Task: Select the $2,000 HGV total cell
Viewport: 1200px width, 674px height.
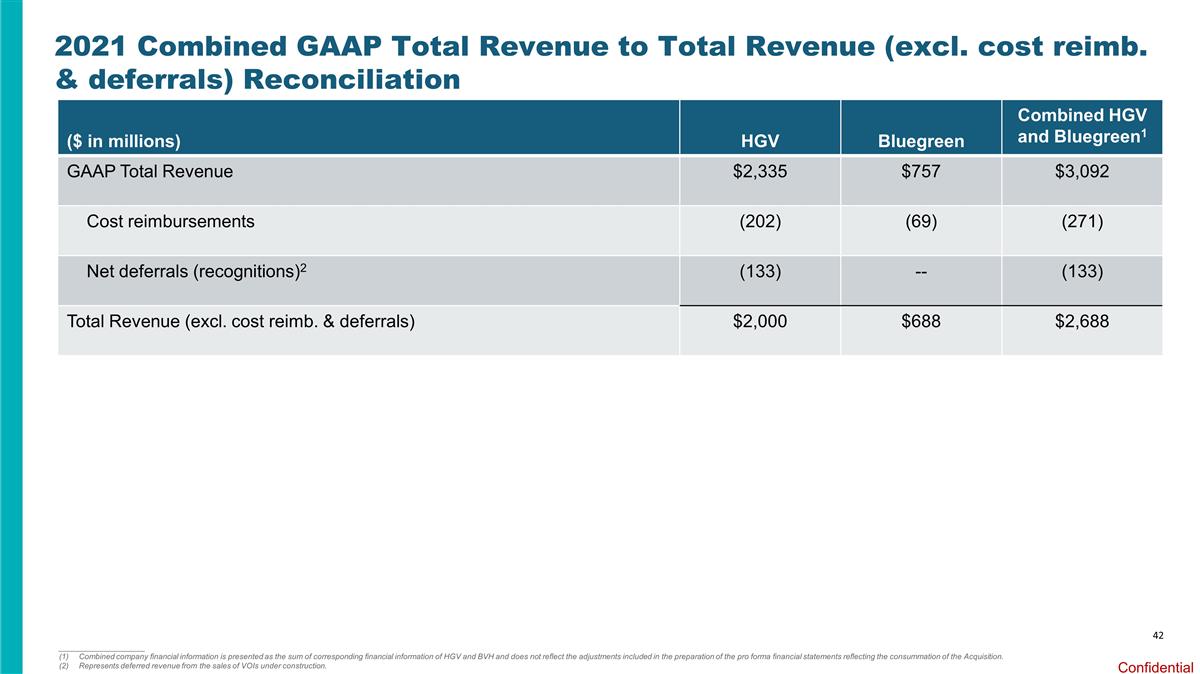Action: pyautogui.click(x=760, y=321)
